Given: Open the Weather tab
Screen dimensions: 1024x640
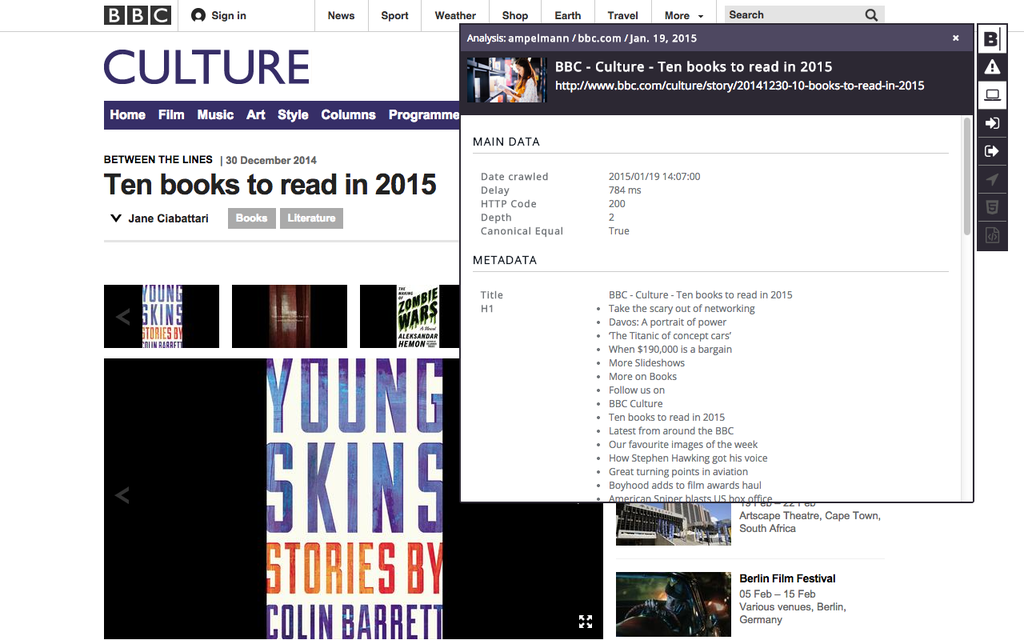Looking at the screenshot, I should (455, 16).
